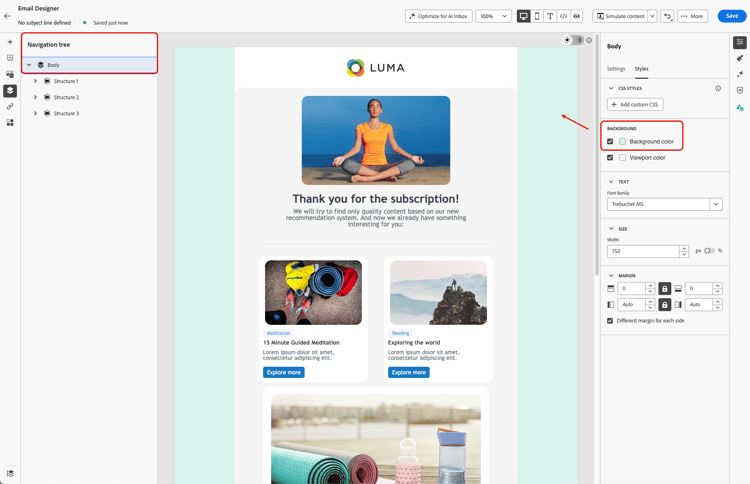Click the settings icon at bottom of left rail
This screenshot has height=484, width=750.
pyautogui.click(x=10, y=473)
